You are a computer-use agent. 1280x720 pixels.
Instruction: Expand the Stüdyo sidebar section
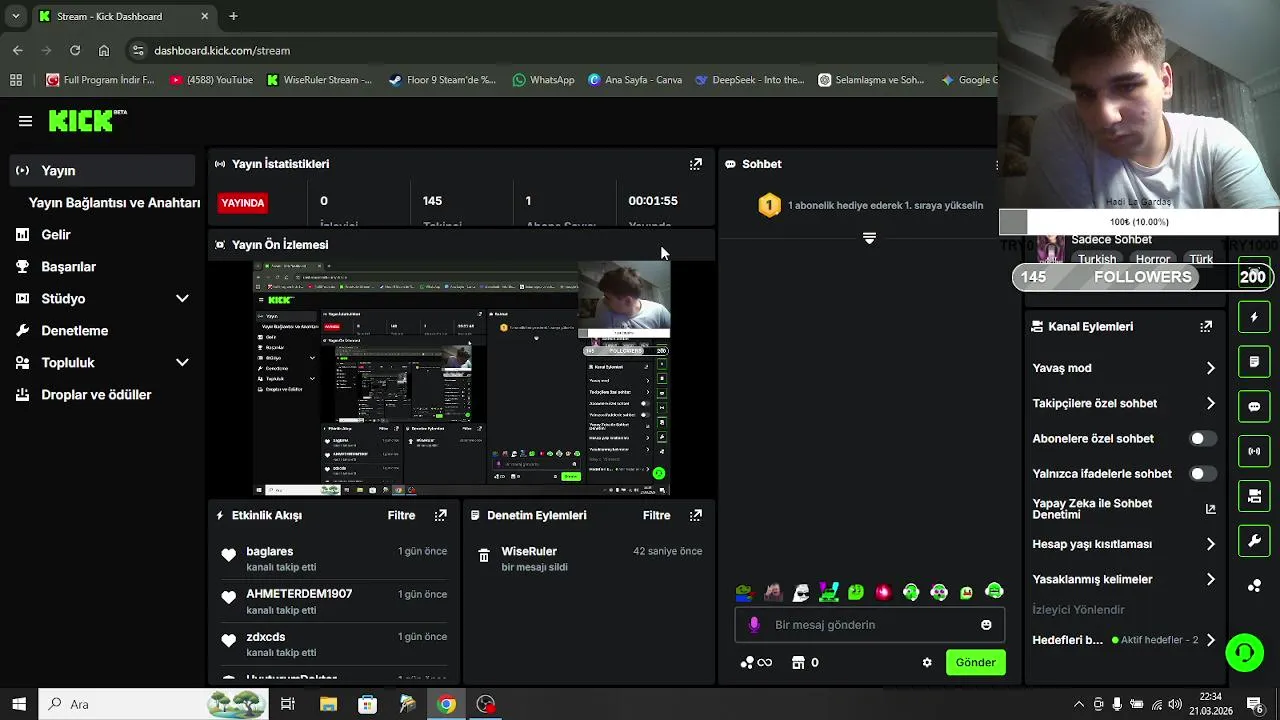(182, 299)
